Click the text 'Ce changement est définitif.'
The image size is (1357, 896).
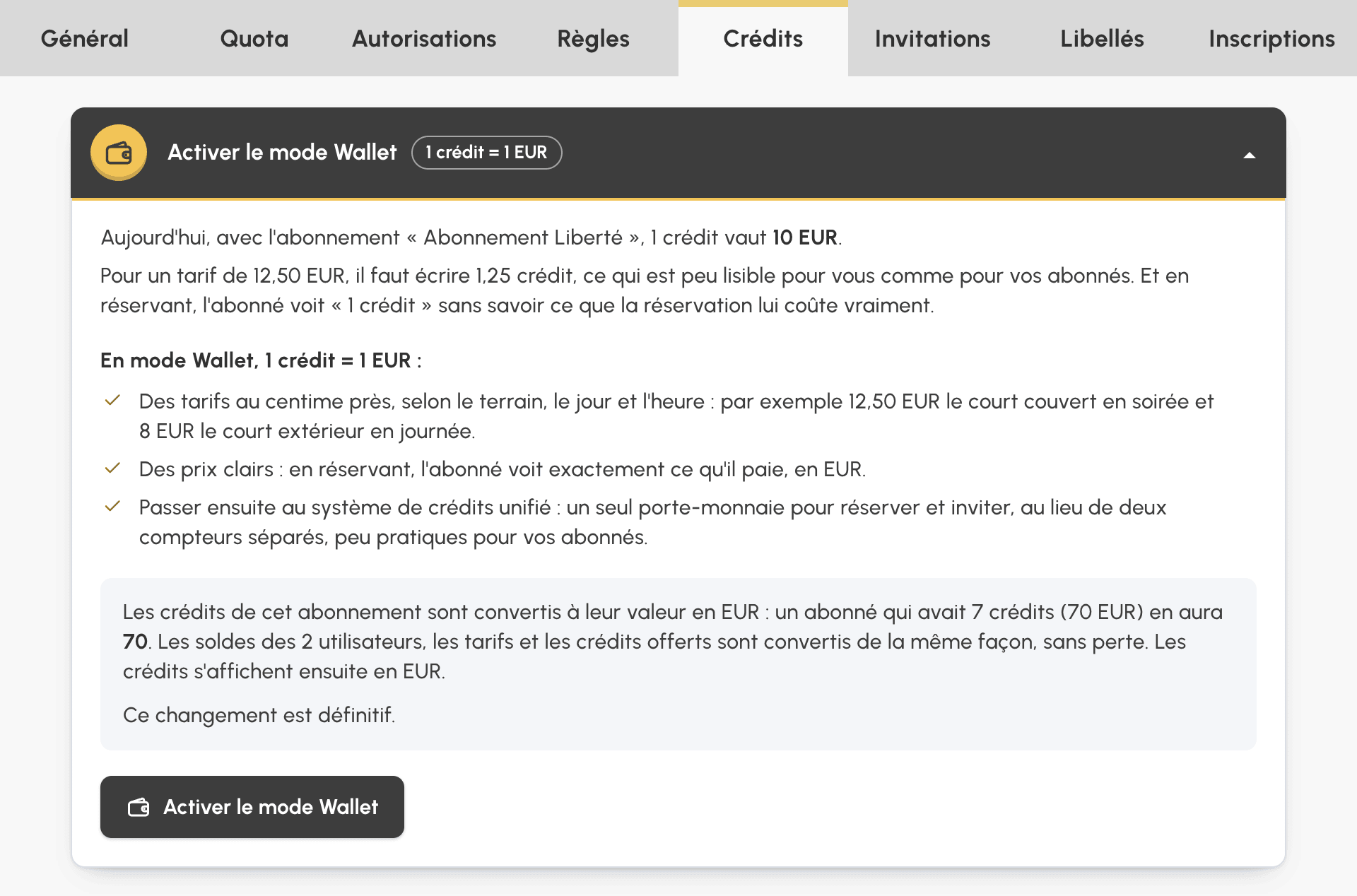coord(259,715)
